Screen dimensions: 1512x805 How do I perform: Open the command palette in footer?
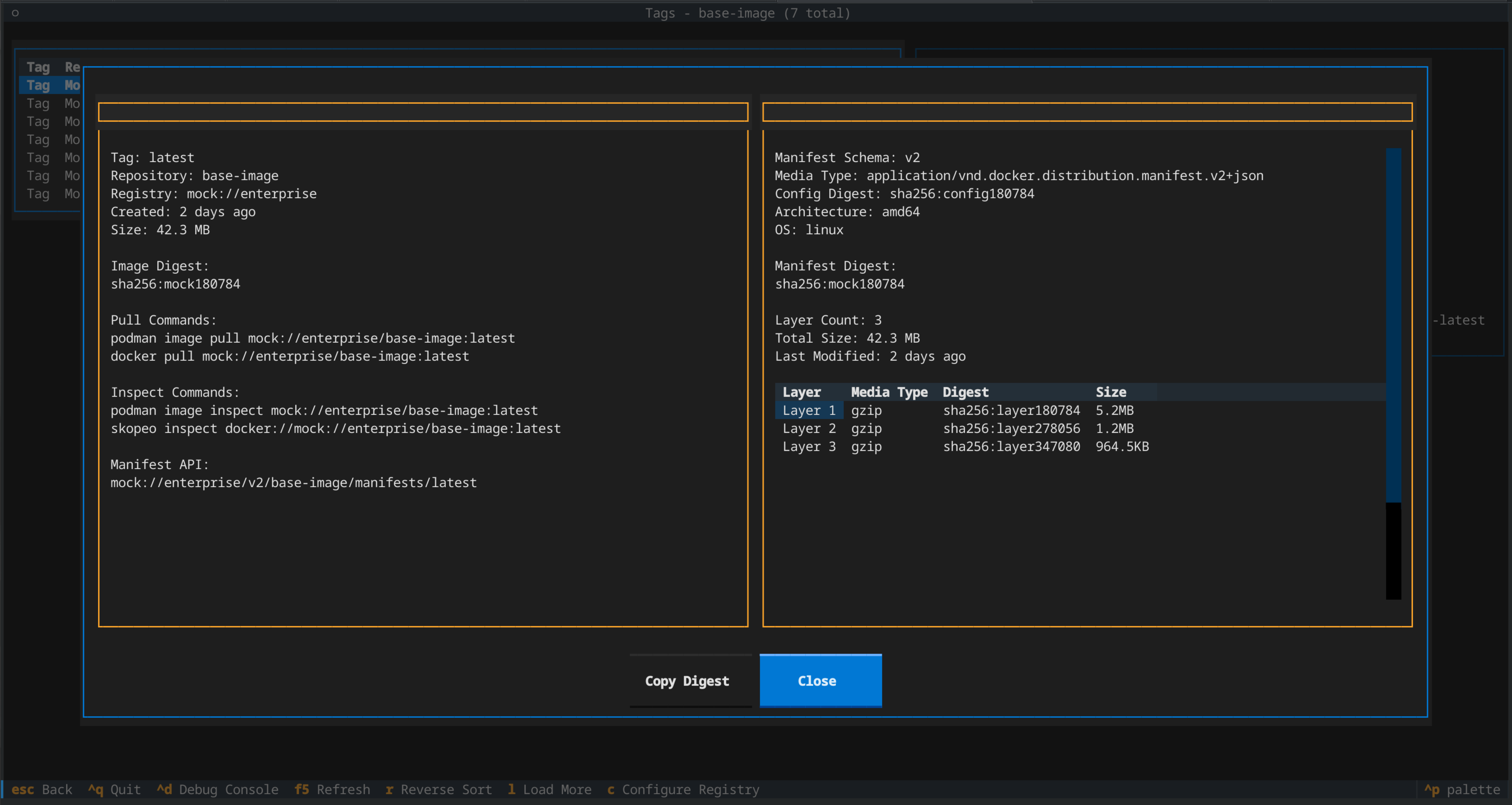point(1462,789)
